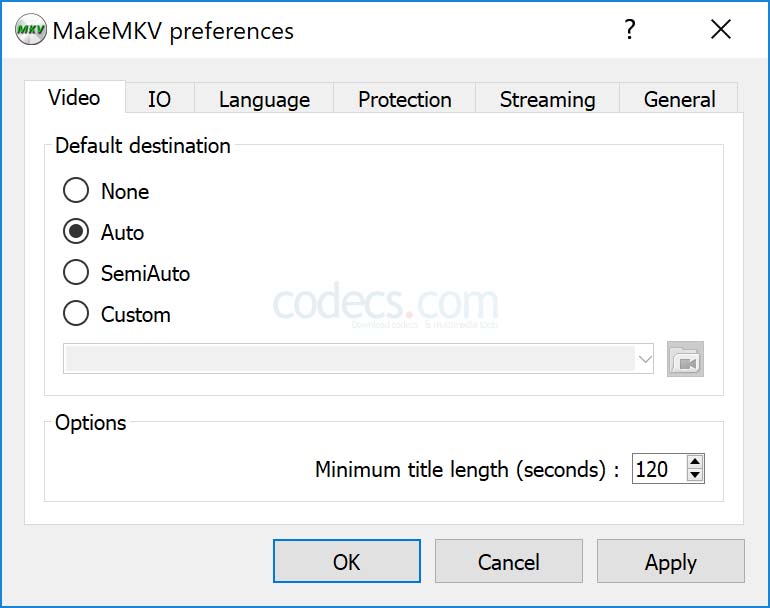Image resolution: width=770 pixels, height=608 pixels.
Task: Click the minimum title length value field
Action: 659,469
